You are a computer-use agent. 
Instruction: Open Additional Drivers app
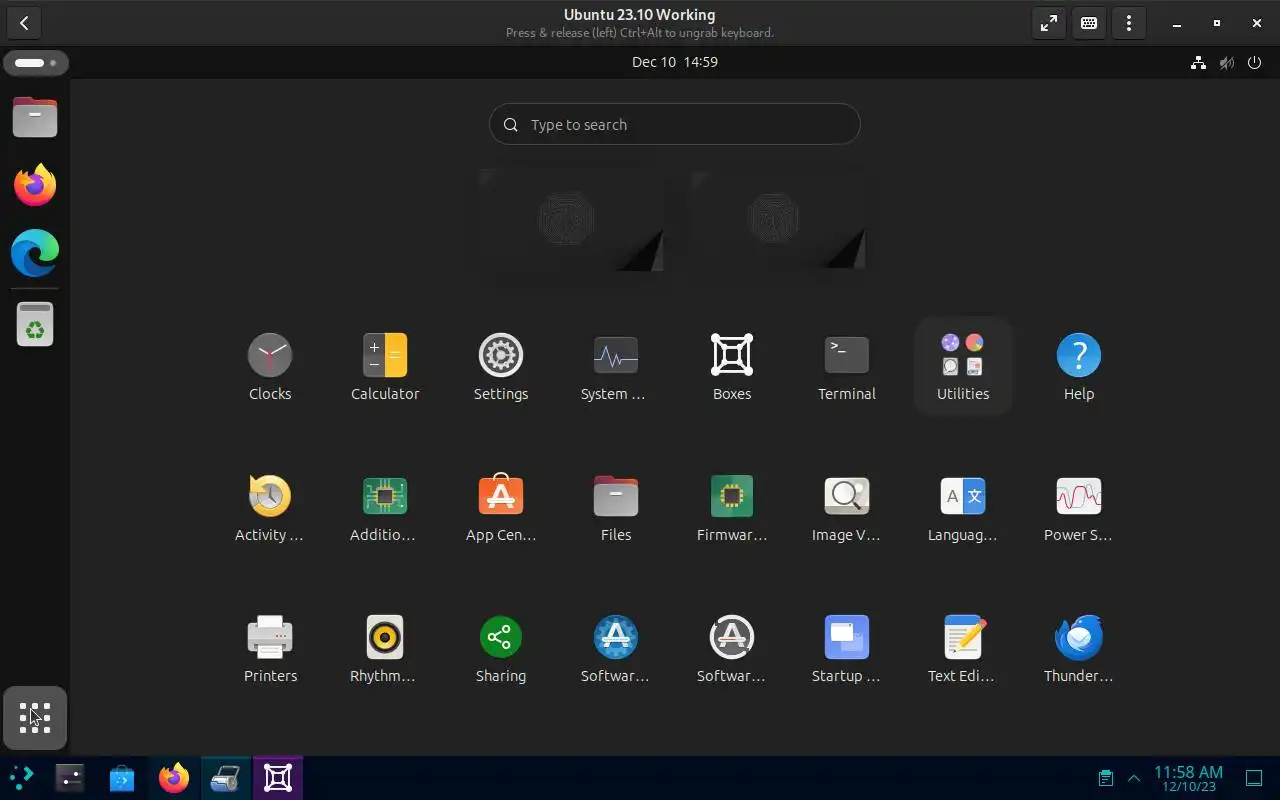click(385, 508)
